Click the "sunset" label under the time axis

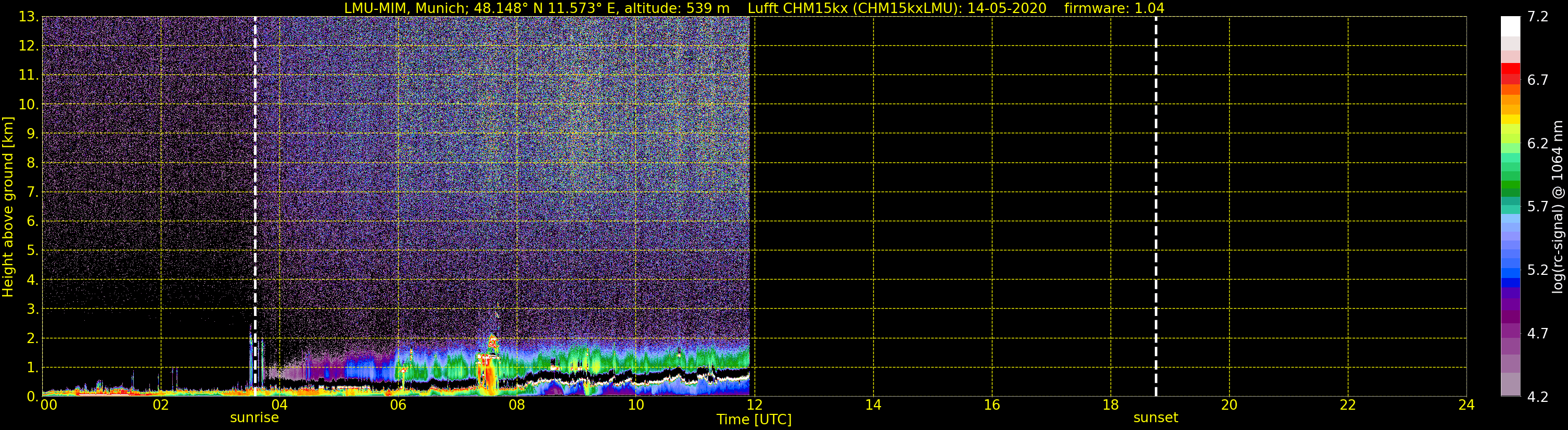click(1155, 418)
